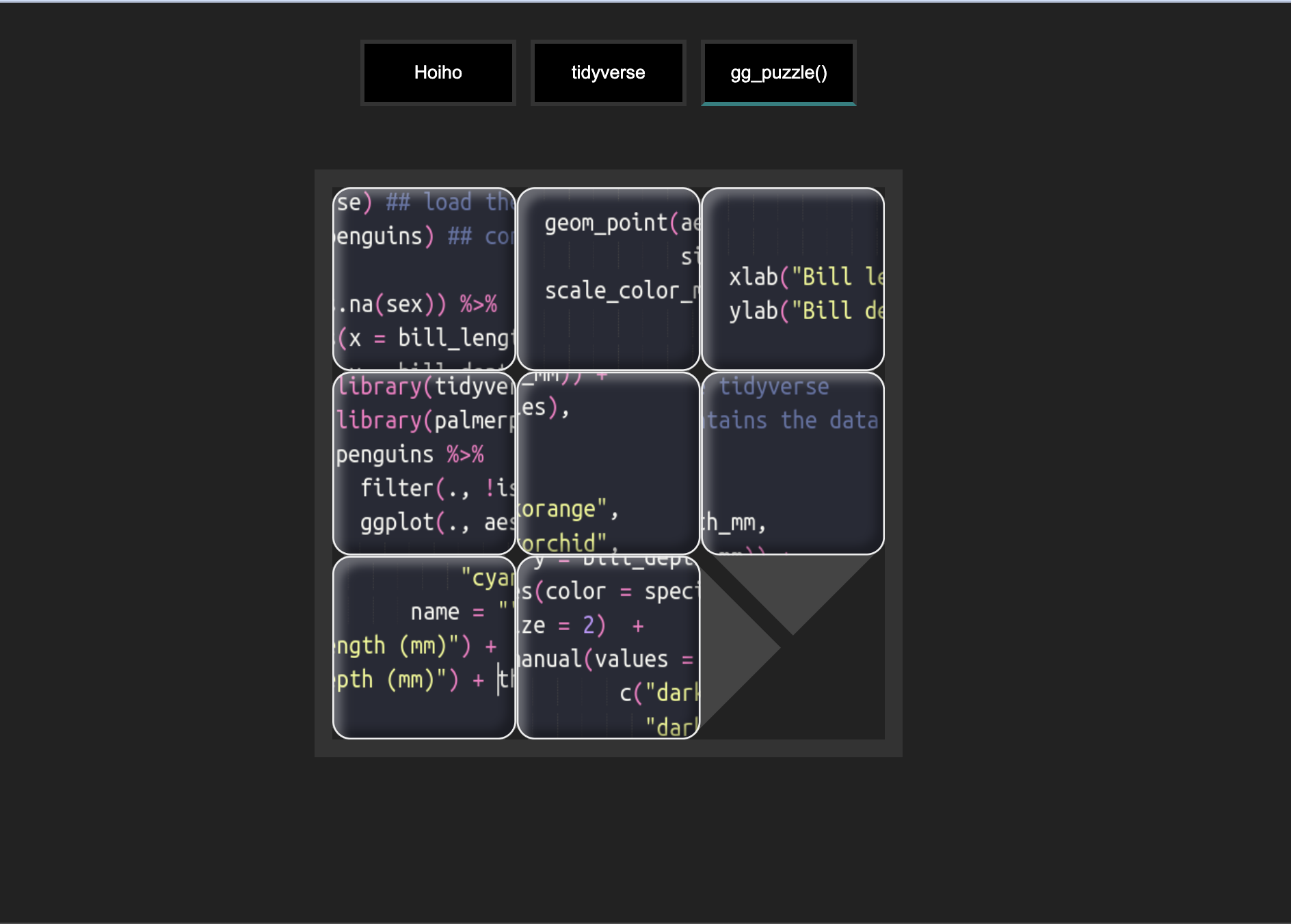This screenshot has height=924, width=1291.
Task: Click puzzle tile reading 'tains the data'
Action: pyautogui.click(x=793, y=463)
